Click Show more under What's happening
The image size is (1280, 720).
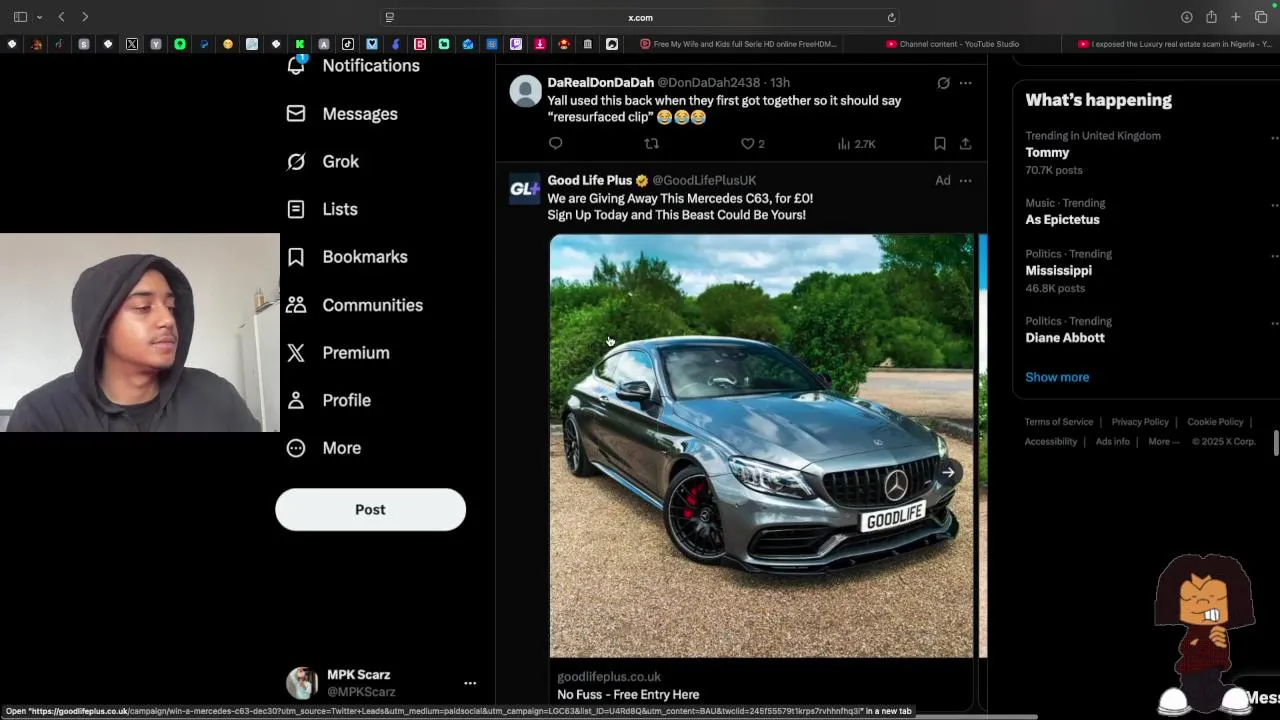[1057, 377]
